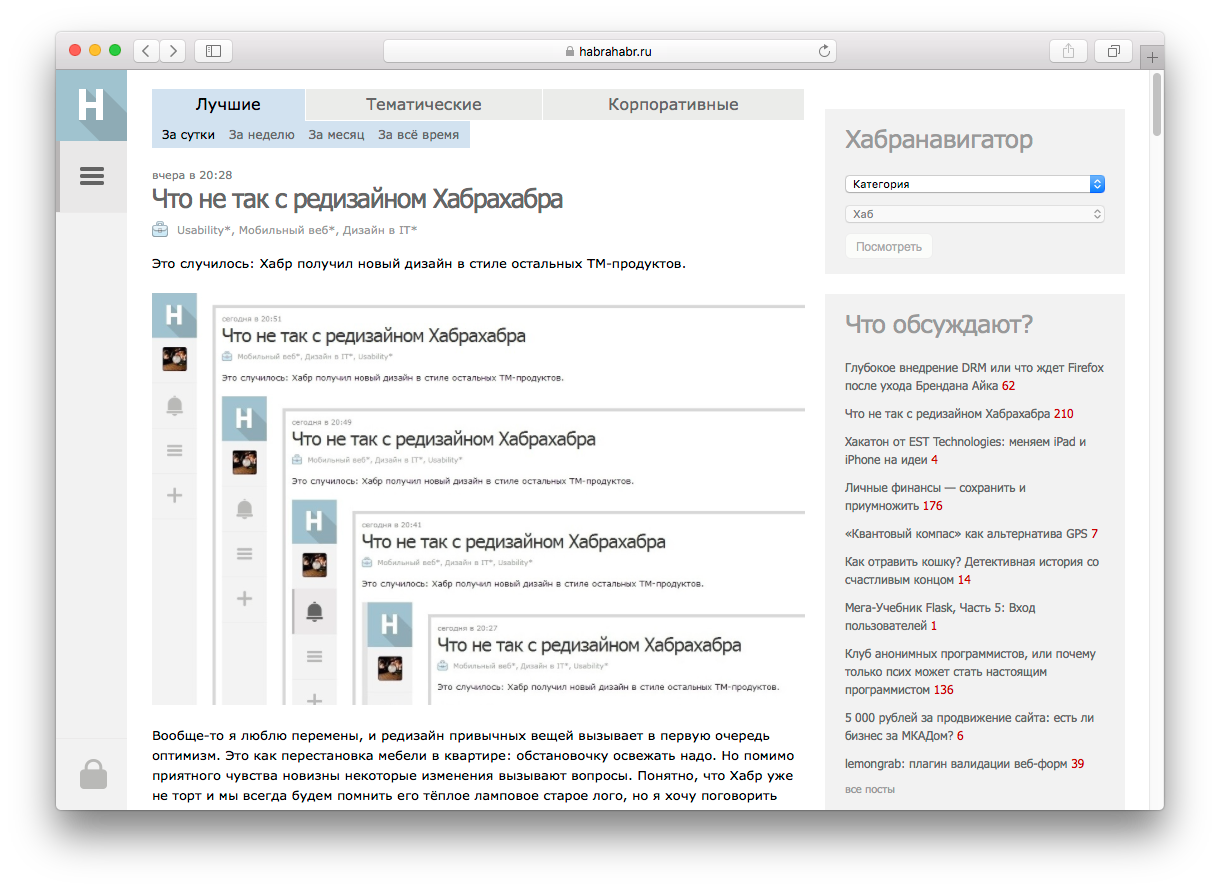
Task: Select За всё время filter
Action: tap(418, 135)
